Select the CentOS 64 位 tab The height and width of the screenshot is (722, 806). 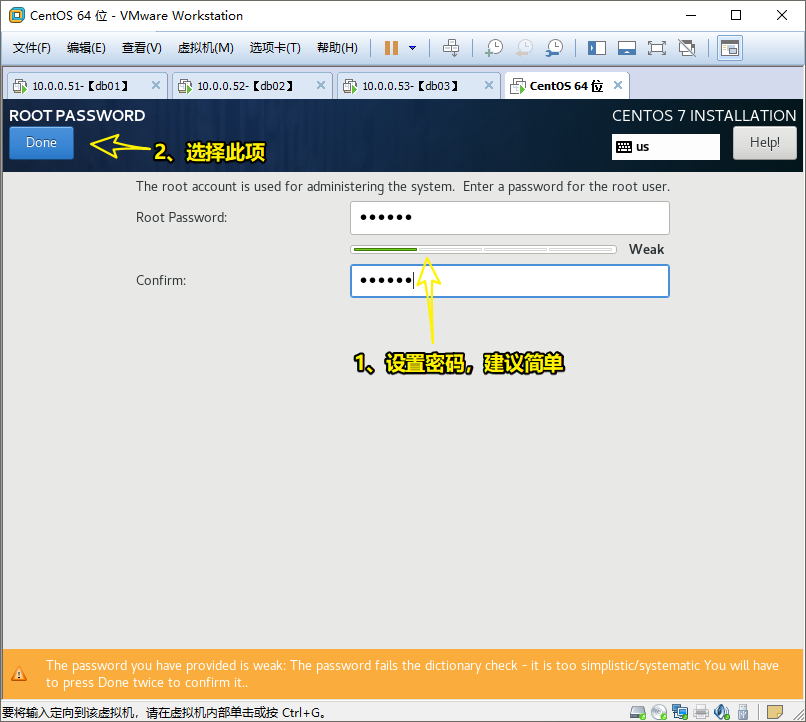(x=566, y=86)
